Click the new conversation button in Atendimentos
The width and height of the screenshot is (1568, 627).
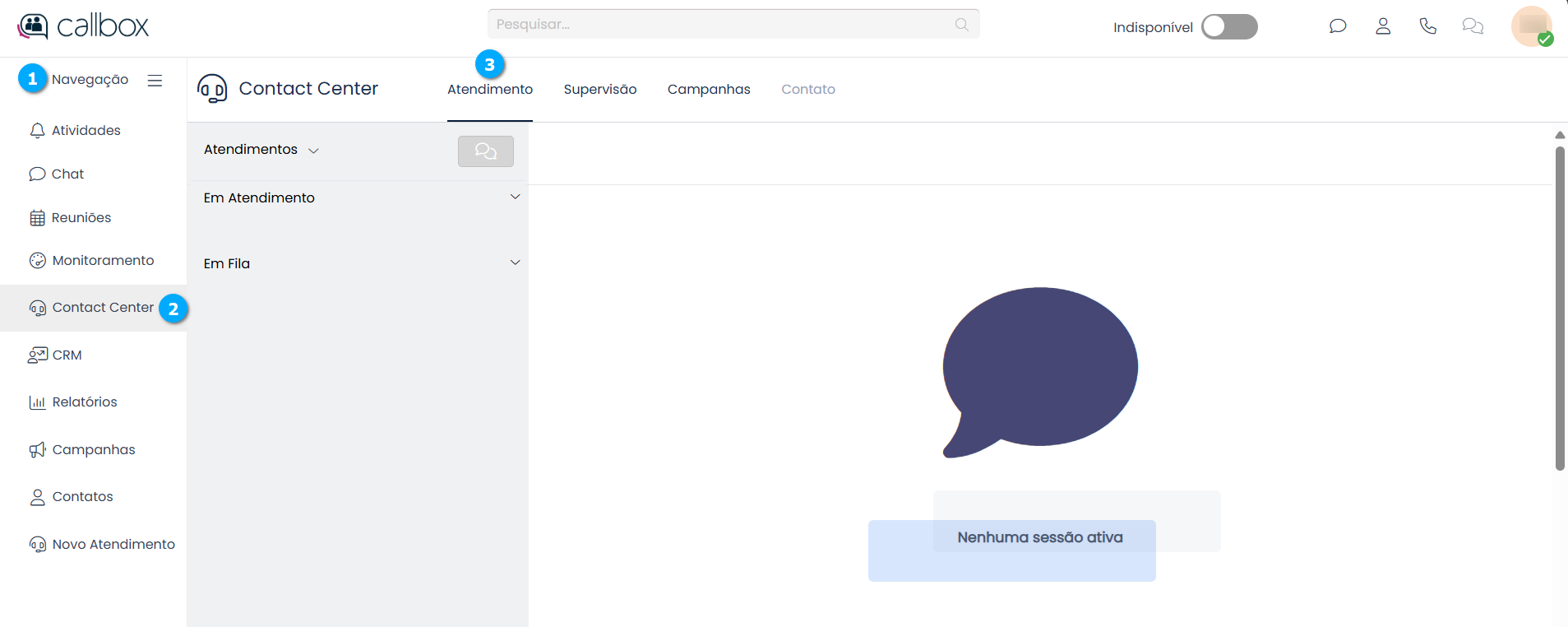point(485,151)
